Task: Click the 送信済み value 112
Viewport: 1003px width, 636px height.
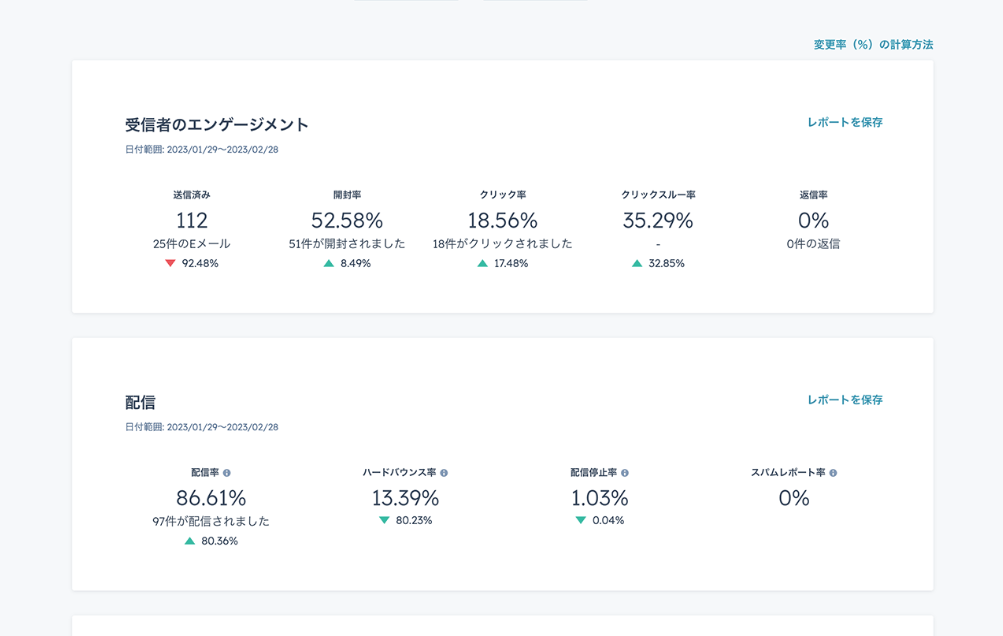Action: click(x=192, y=221)
